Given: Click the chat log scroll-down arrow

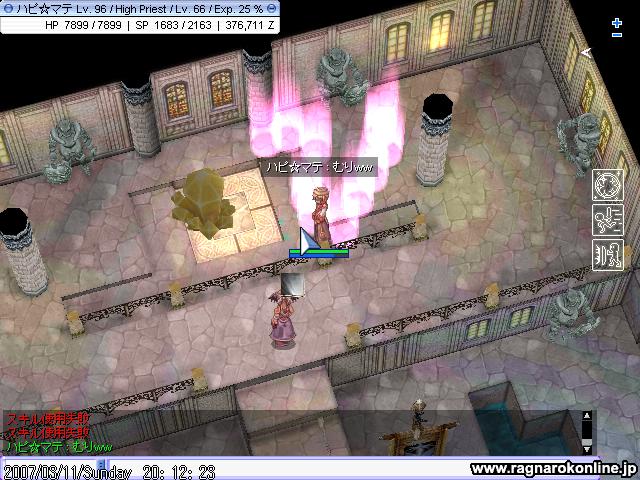Looking at the screenshot, I should [587, 449].
